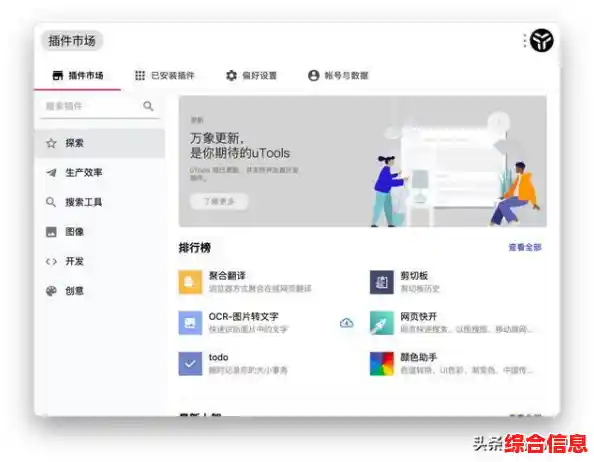
Task: Click the 插件市场 tag in search bar
Action: pyautogui.click(x=72, y=41)
